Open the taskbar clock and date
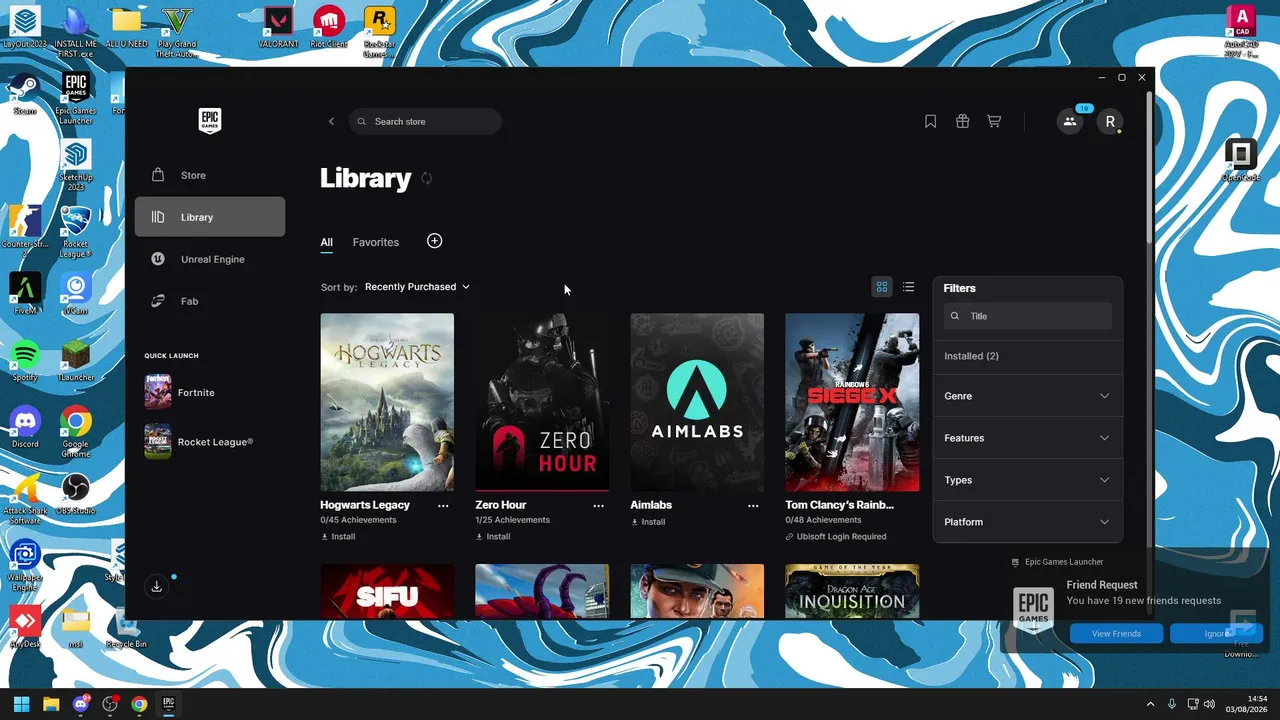 [1247, 704]
